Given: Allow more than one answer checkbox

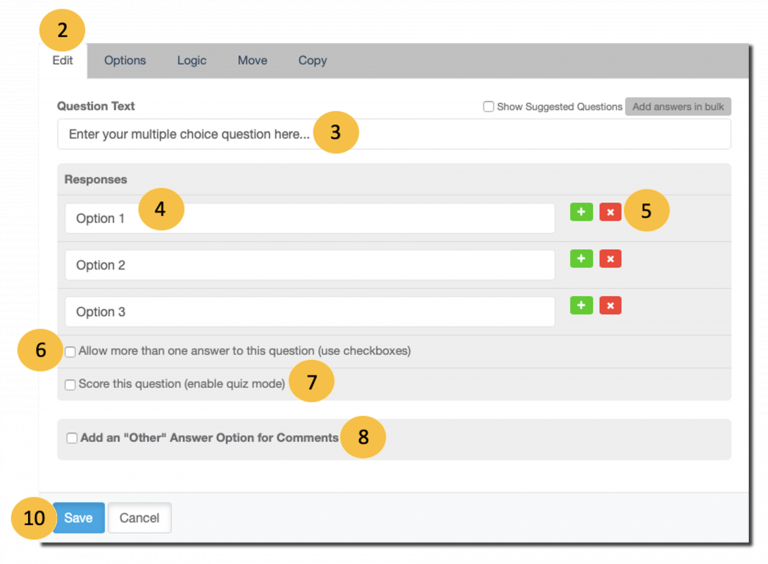Looking at the screenshot, I should coord(70,352).
